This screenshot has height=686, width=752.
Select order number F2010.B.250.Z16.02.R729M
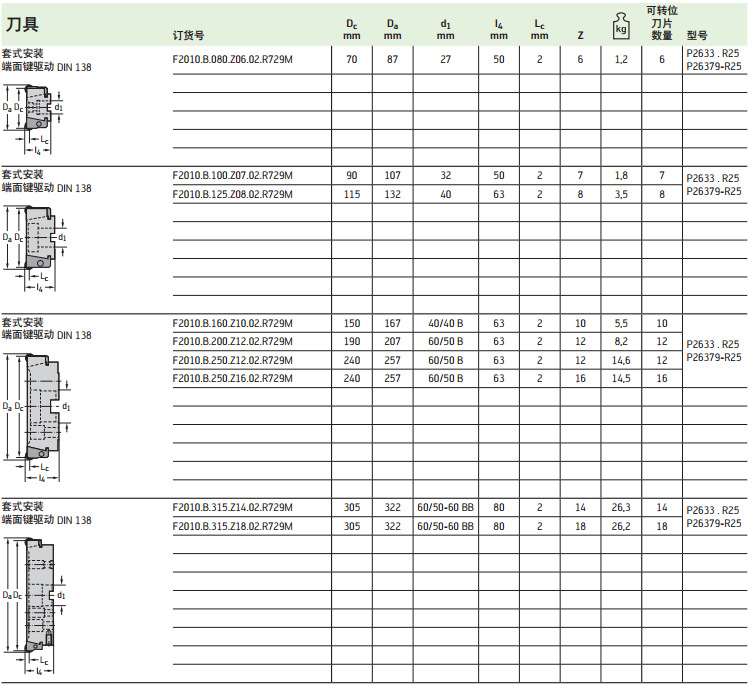coord(232,378)
